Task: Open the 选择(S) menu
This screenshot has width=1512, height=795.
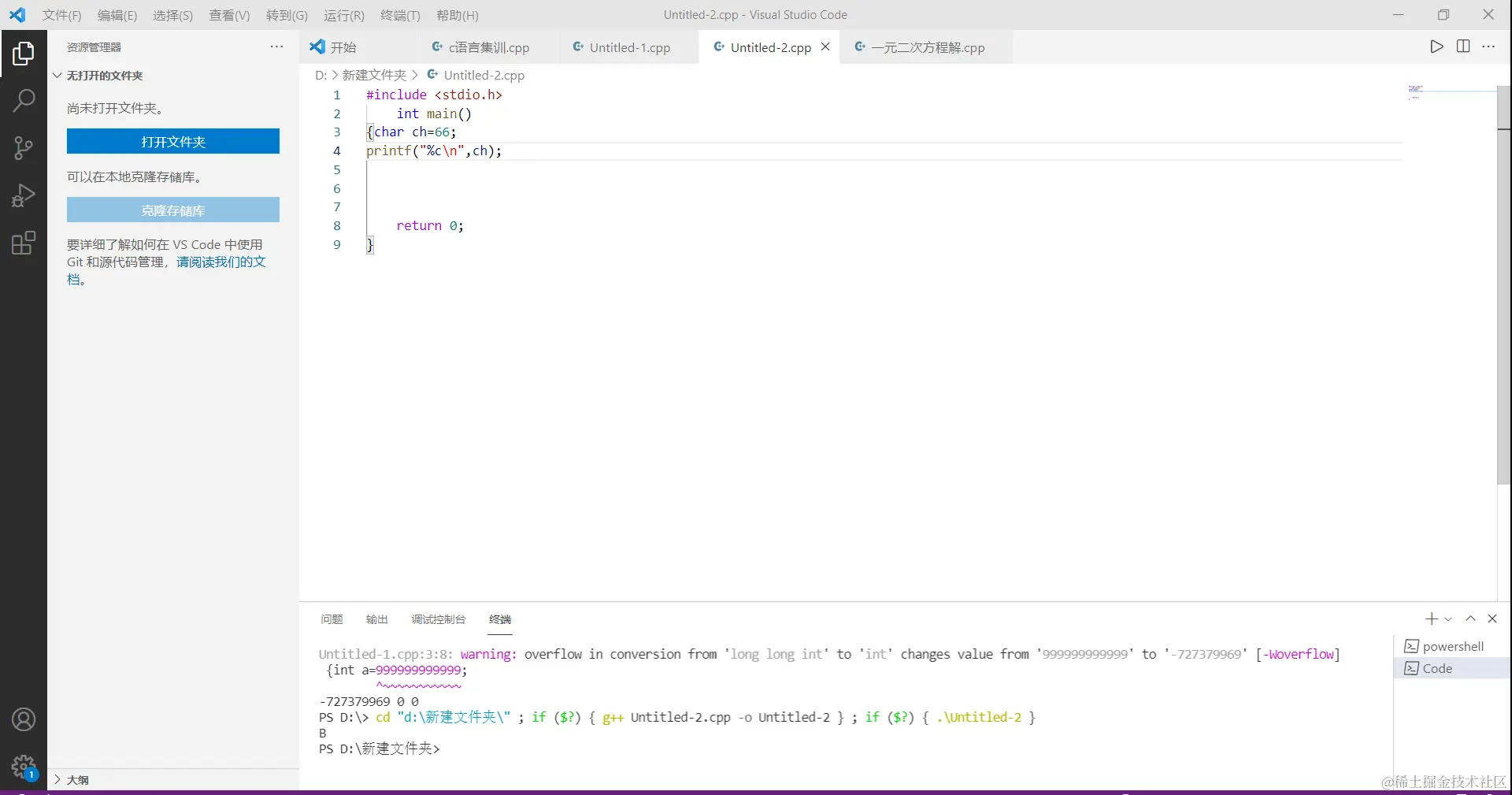Action: click(x=172, y=15)
